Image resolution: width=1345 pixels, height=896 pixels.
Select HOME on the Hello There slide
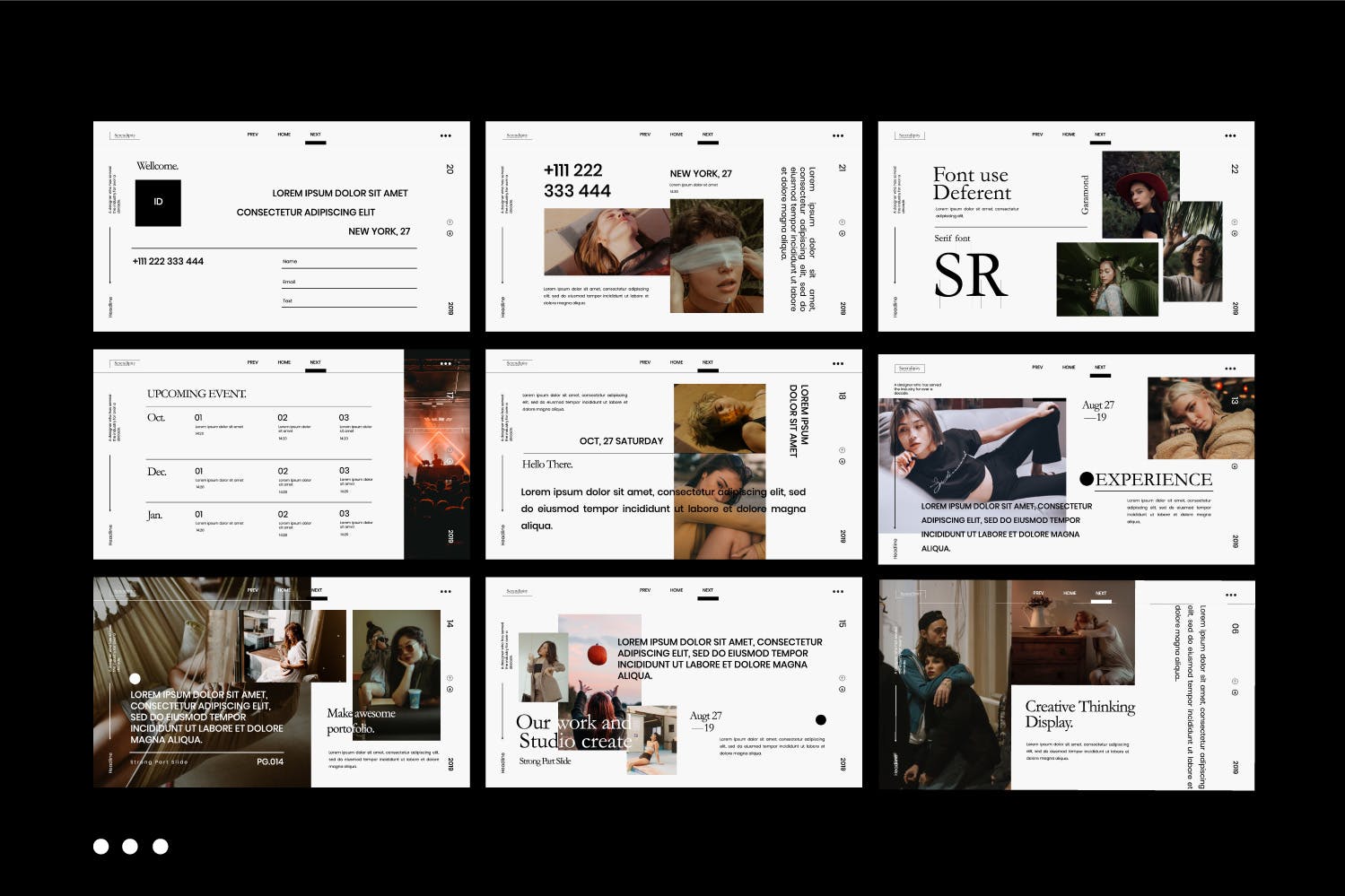coord(677,362)
